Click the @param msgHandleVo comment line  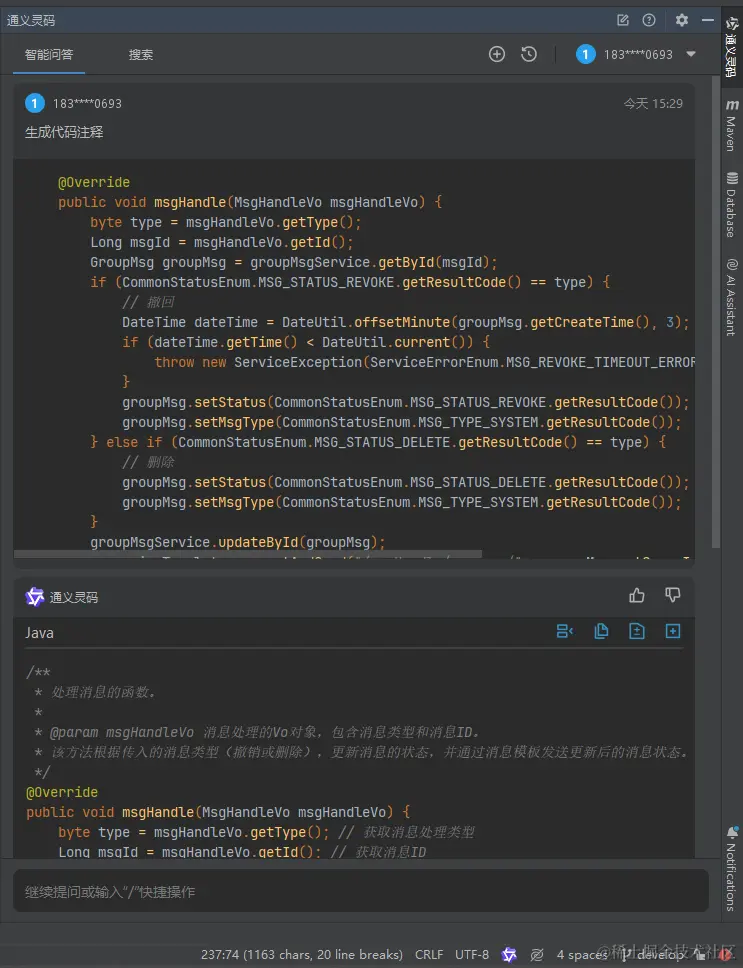pos(257,732)
